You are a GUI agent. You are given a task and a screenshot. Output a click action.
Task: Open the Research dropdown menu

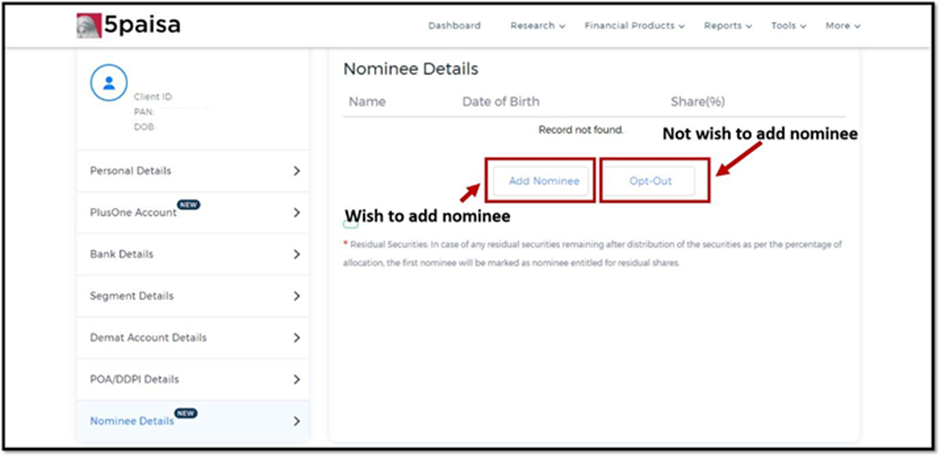pyautogui.click(x=538, y=26)
